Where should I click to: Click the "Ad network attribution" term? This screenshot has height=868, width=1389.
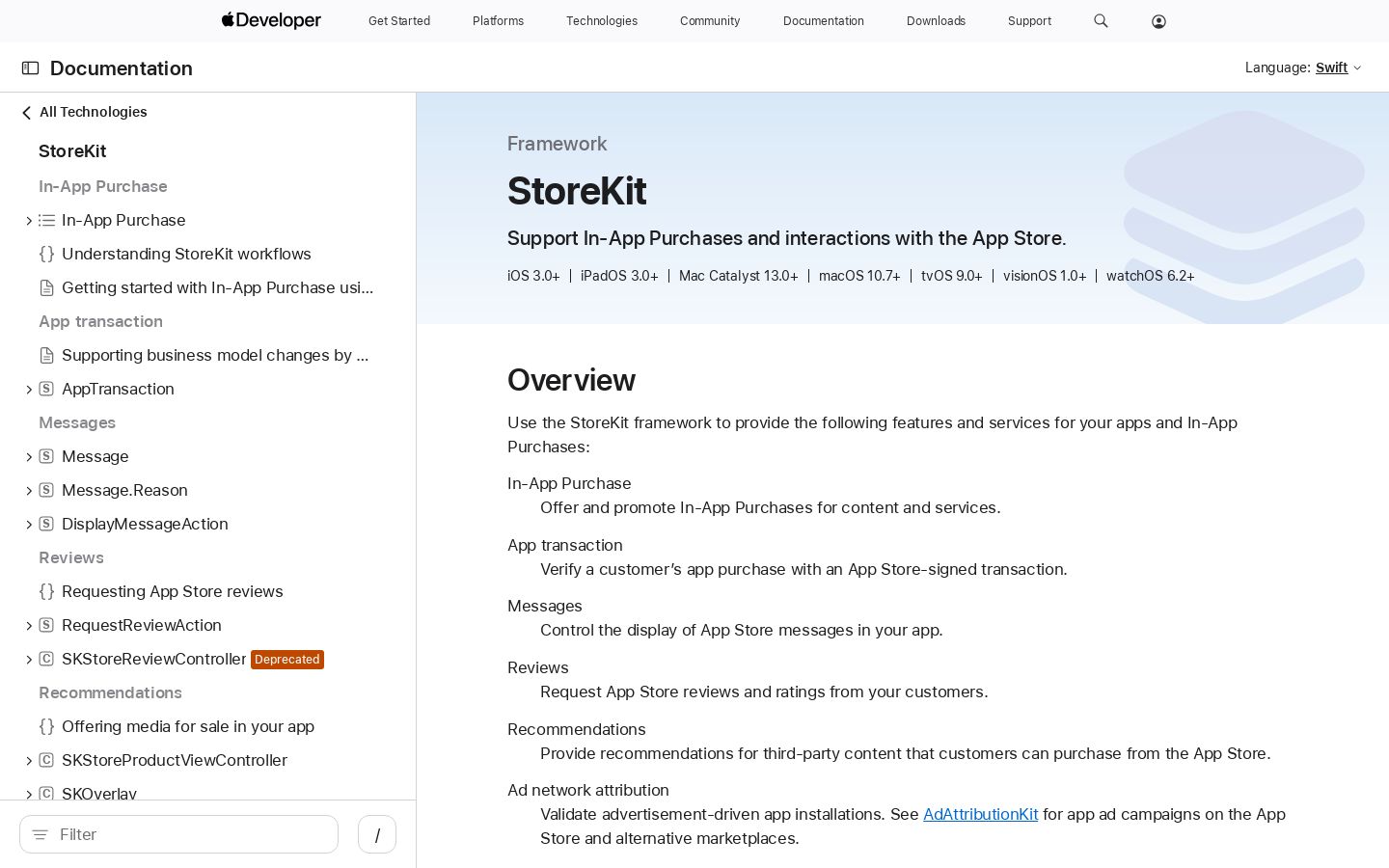pyautogui.click(x=588, y=791)
